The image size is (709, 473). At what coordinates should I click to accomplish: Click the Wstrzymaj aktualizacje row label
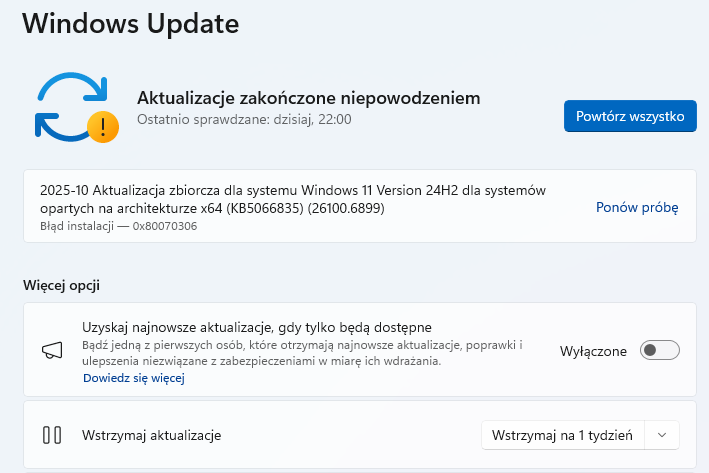[x=152, y=435]
